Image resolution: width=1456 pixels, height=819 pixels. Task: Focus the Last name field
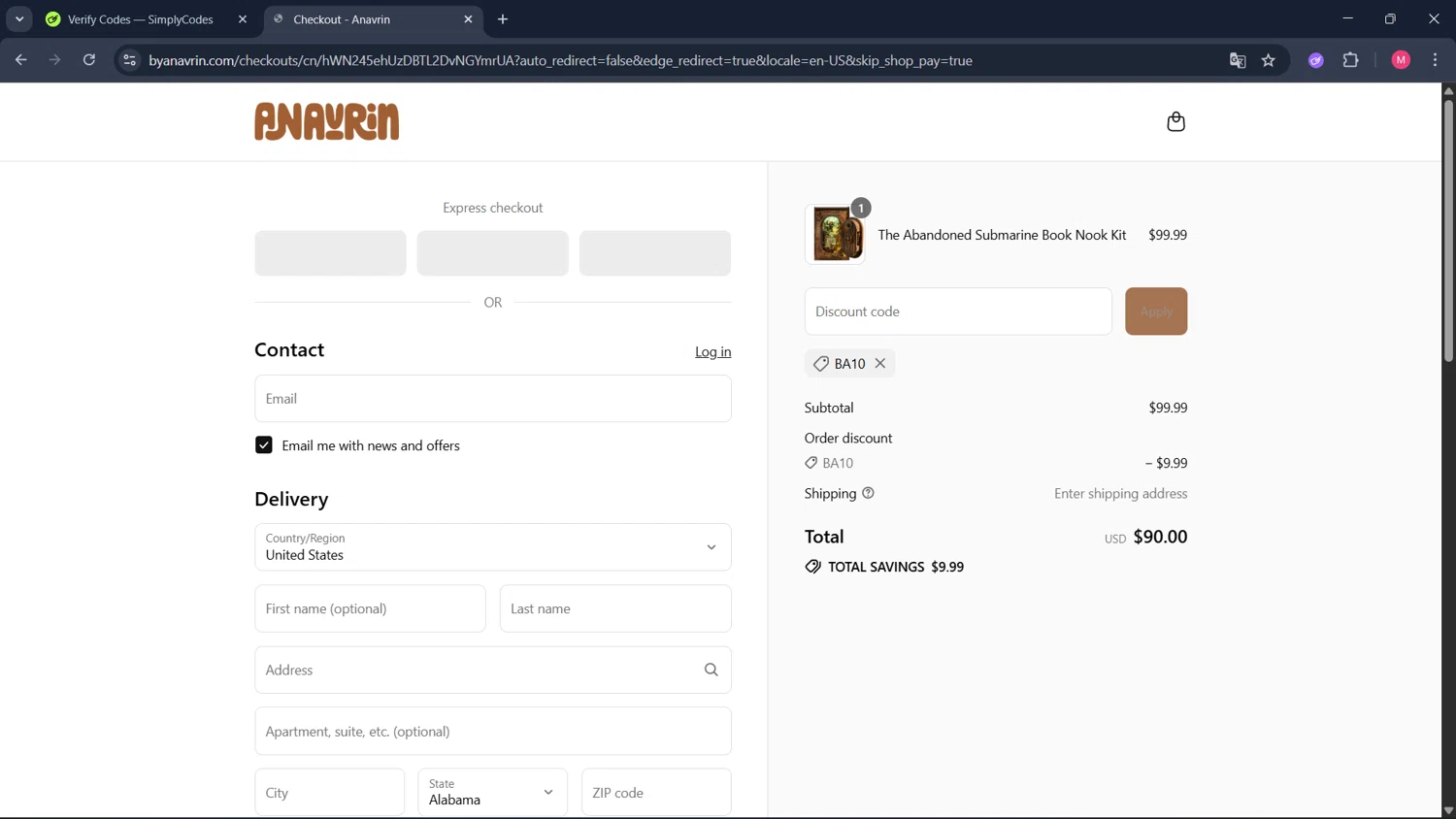coord(615,608)
